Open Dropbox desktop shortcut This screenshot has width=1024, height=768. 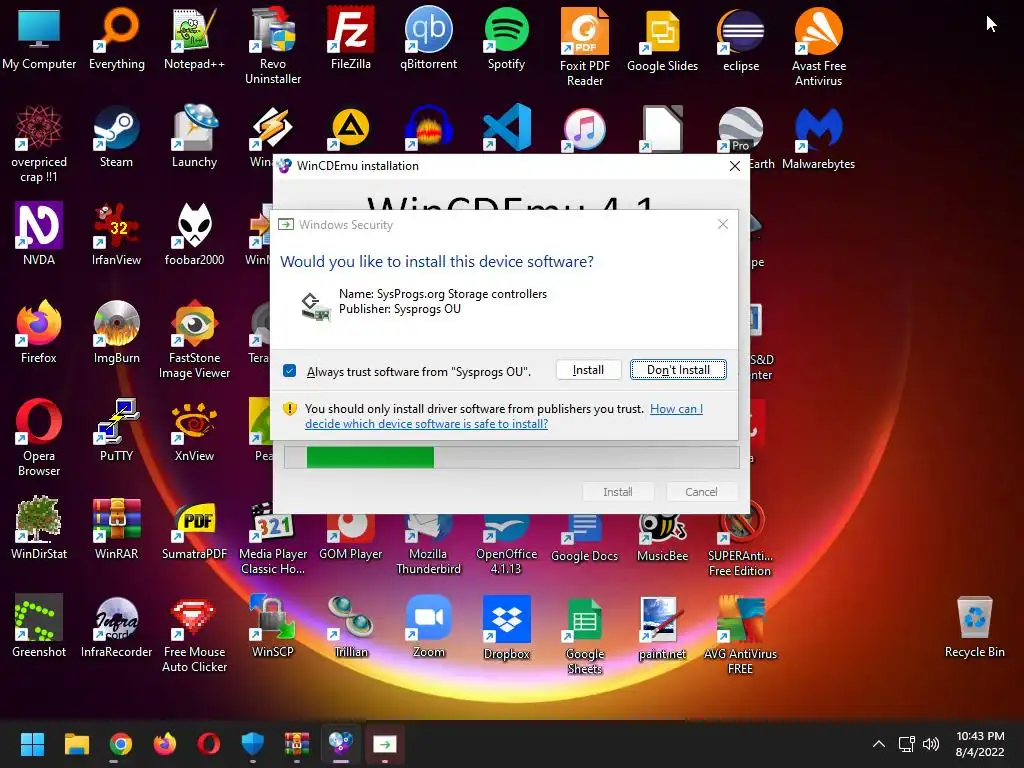tap(506, 627)
